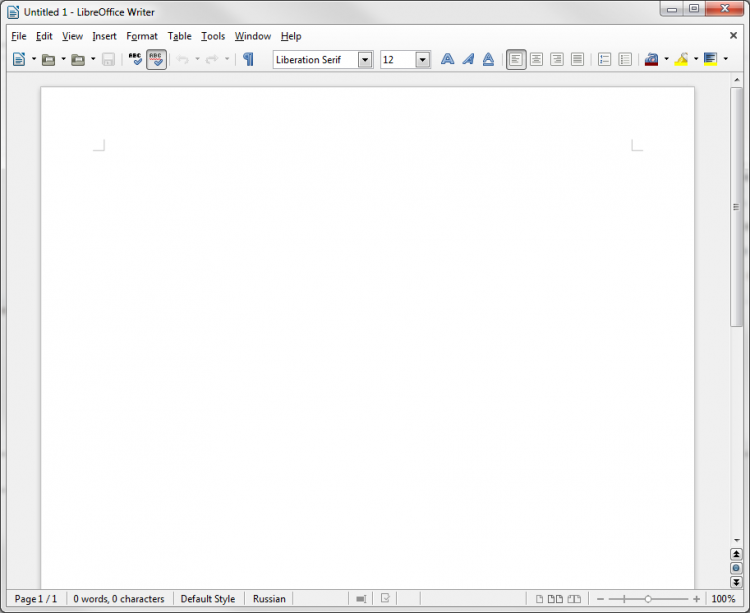750x613 pixels.
Task: Select single-page view layout icon
Action: 539,599
